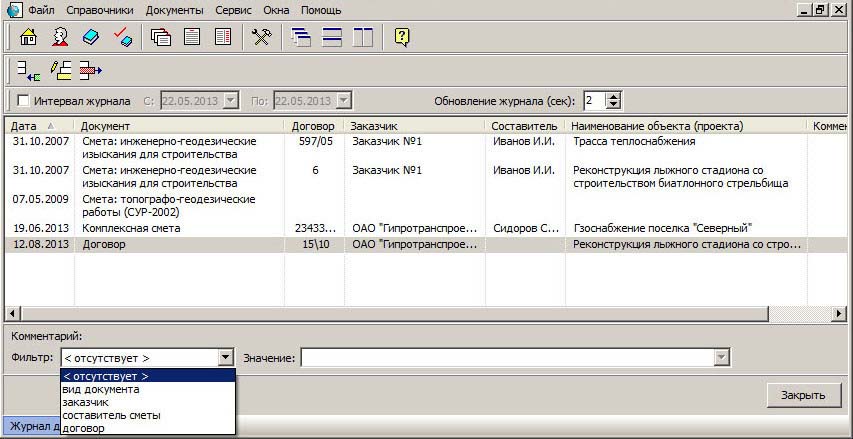Choose 'составитель сметы' filter option
853x439 pixels.
[x=148, y=416]
